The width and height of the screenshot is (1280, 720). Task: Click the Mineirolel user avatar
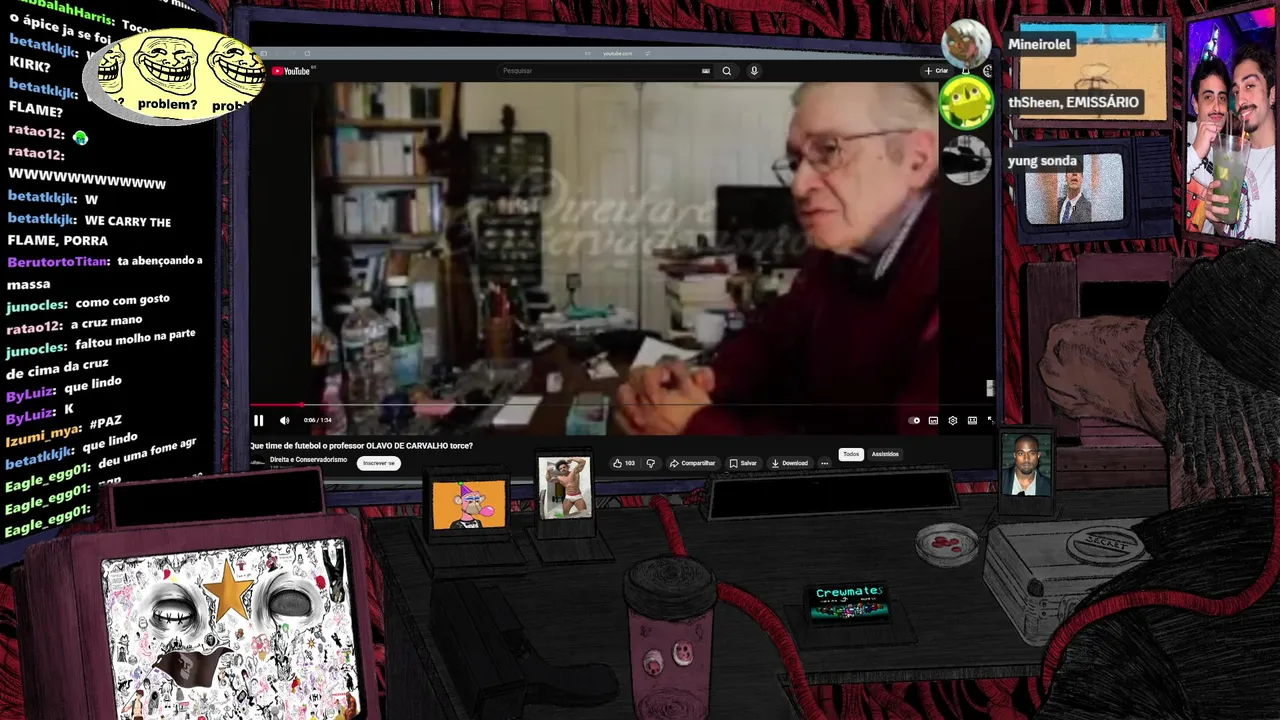pyautogui.click(x=966, y=43)
